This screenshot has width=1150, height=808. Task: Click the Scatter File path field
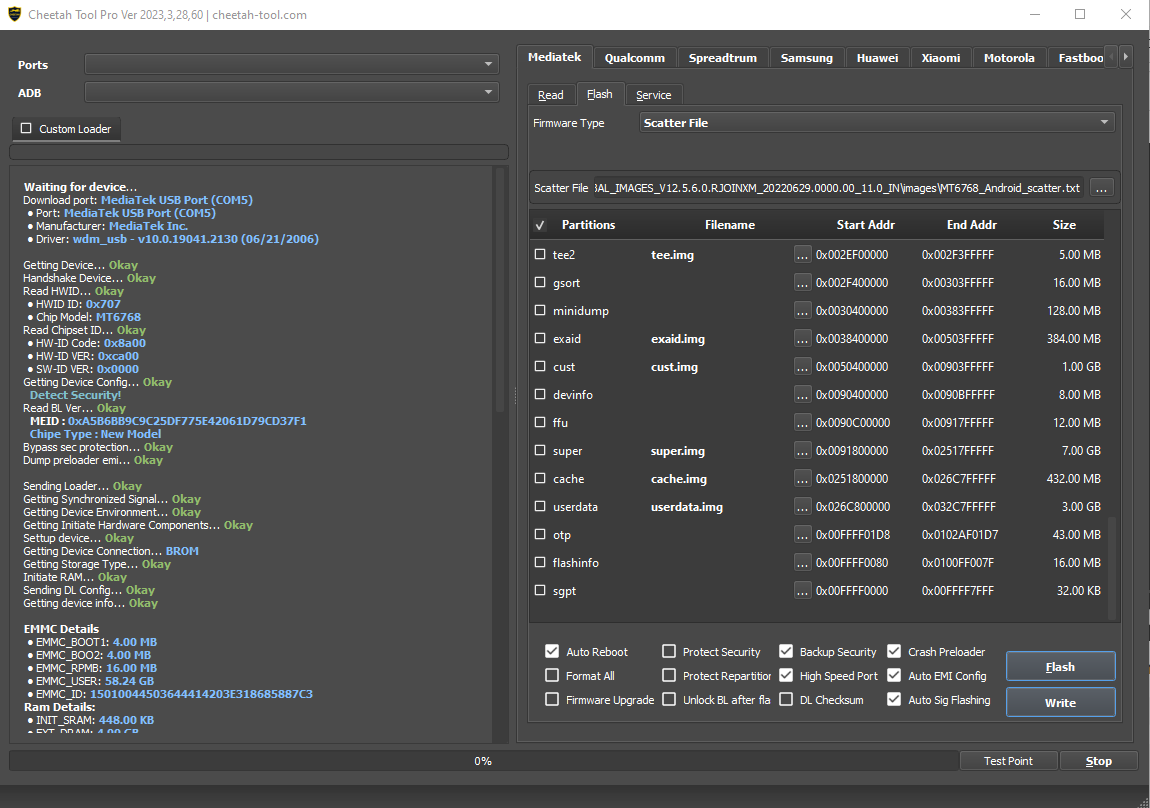pos(840,188)
